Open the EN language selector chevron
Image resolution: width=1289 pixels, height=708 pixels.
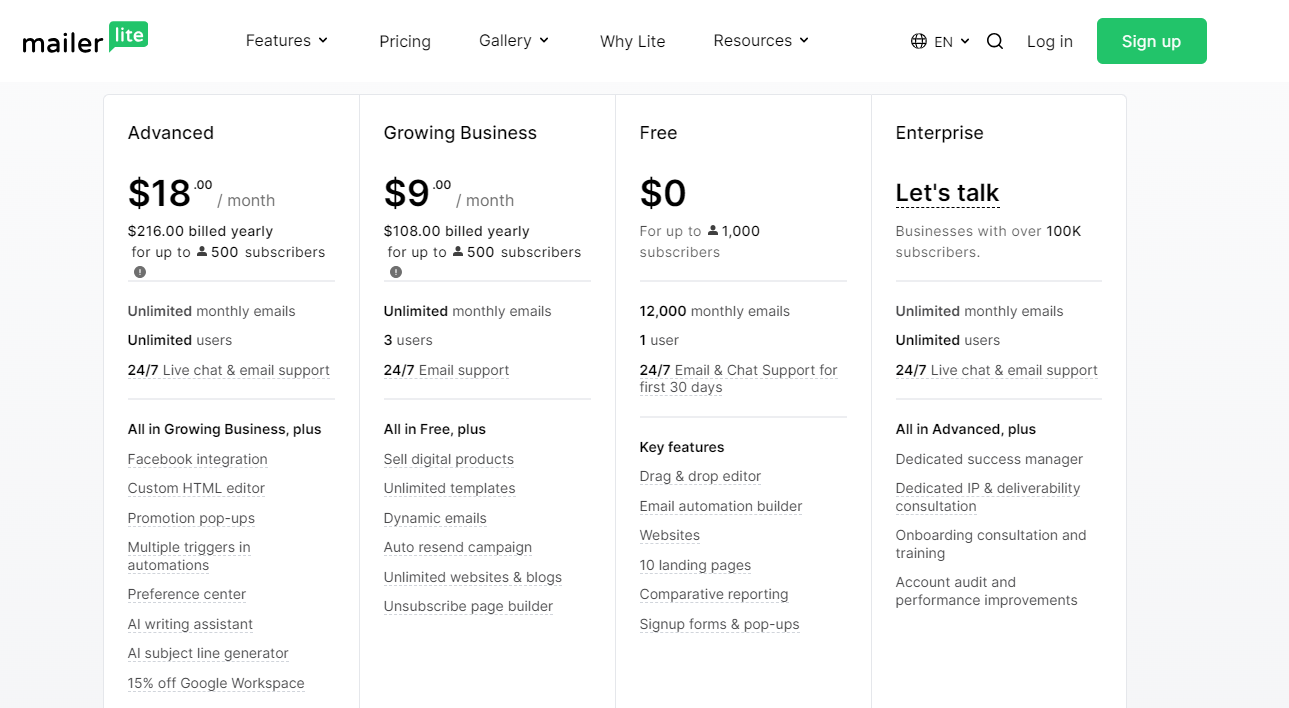coord(965,41)
